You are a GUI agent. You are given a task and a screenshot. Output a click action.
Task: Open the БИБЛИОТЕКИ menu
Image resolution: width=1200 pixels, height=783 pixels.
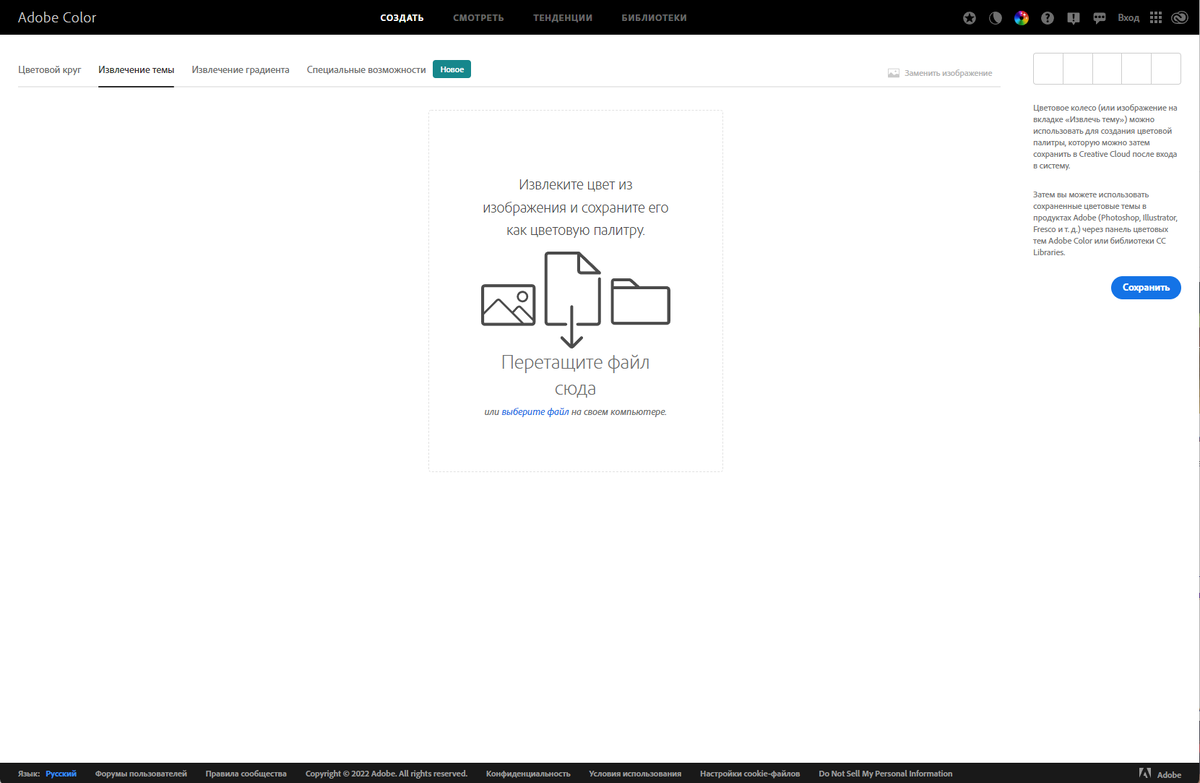(654, 18)
